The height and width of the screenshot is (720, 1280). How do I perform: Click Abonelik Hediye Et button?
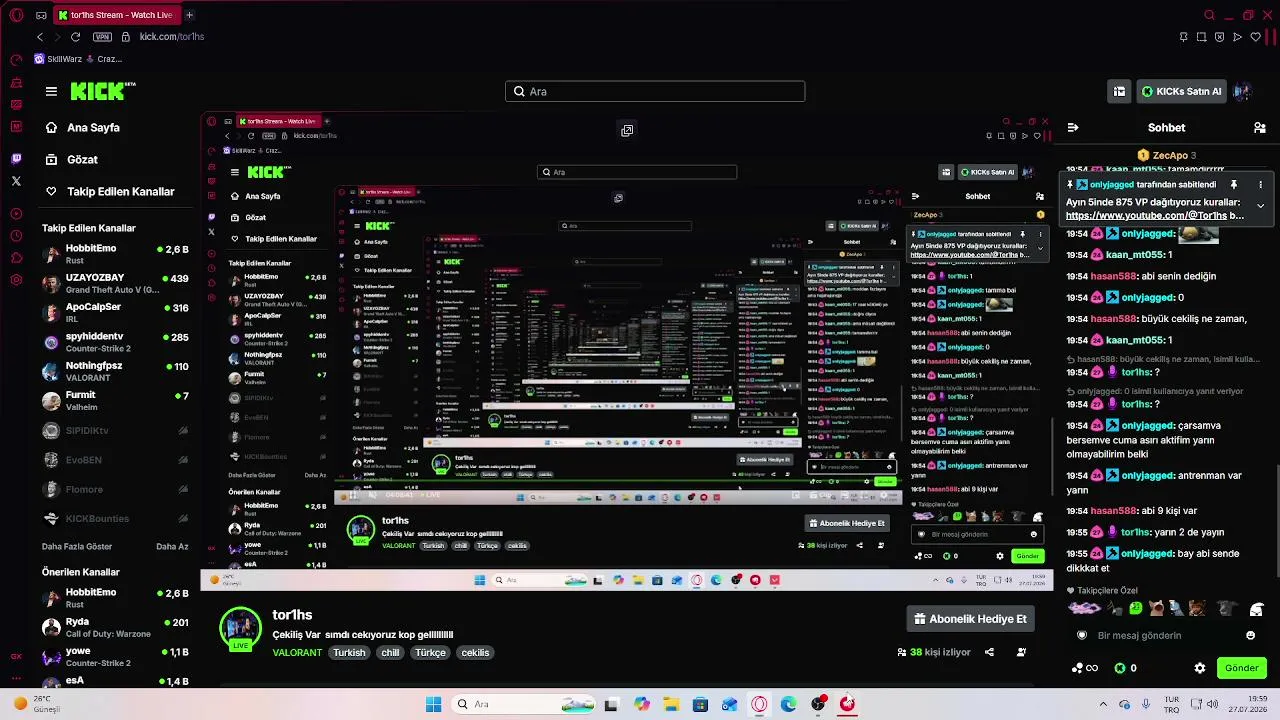[x=970, y=619]
